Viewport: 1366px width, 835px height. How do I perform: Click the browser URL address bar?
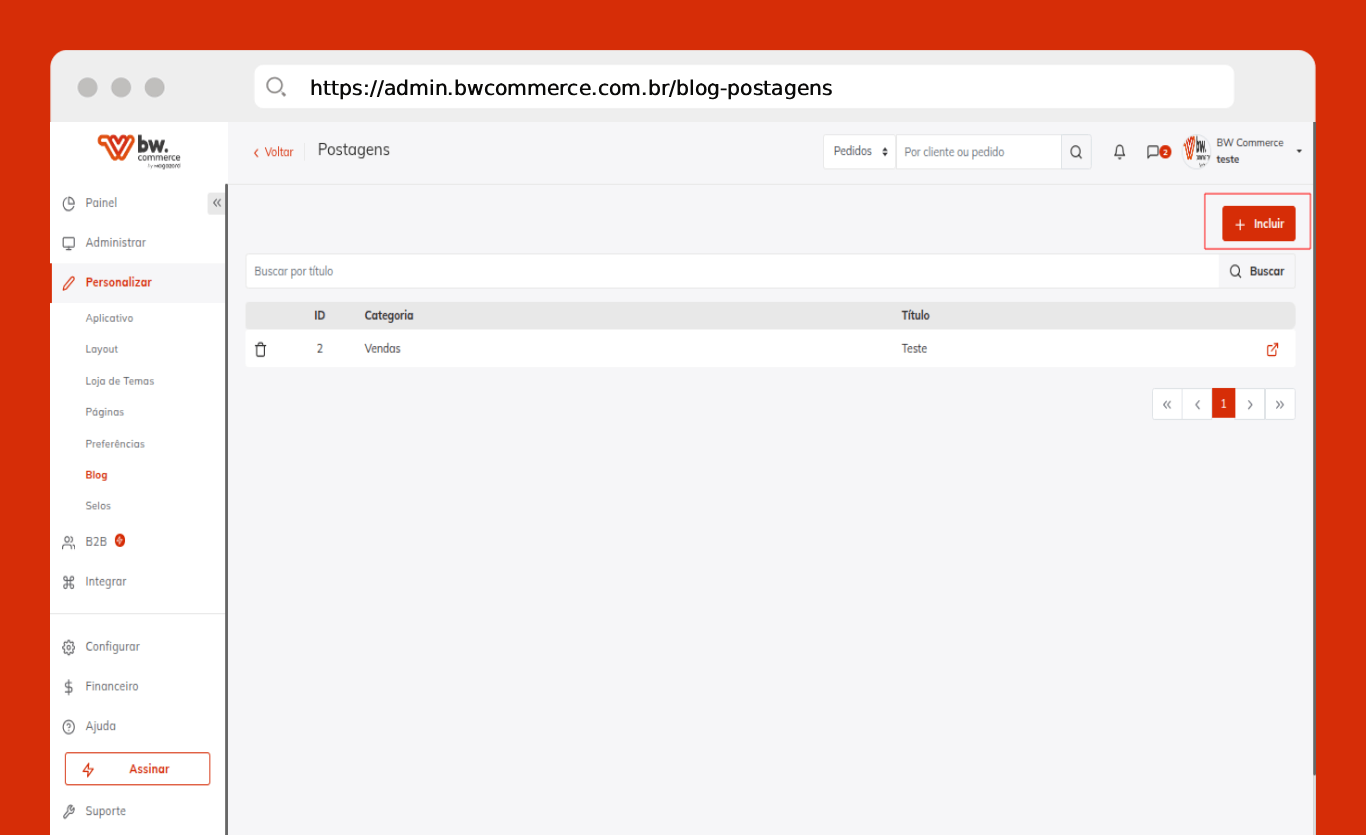click(x=744, y=87)
